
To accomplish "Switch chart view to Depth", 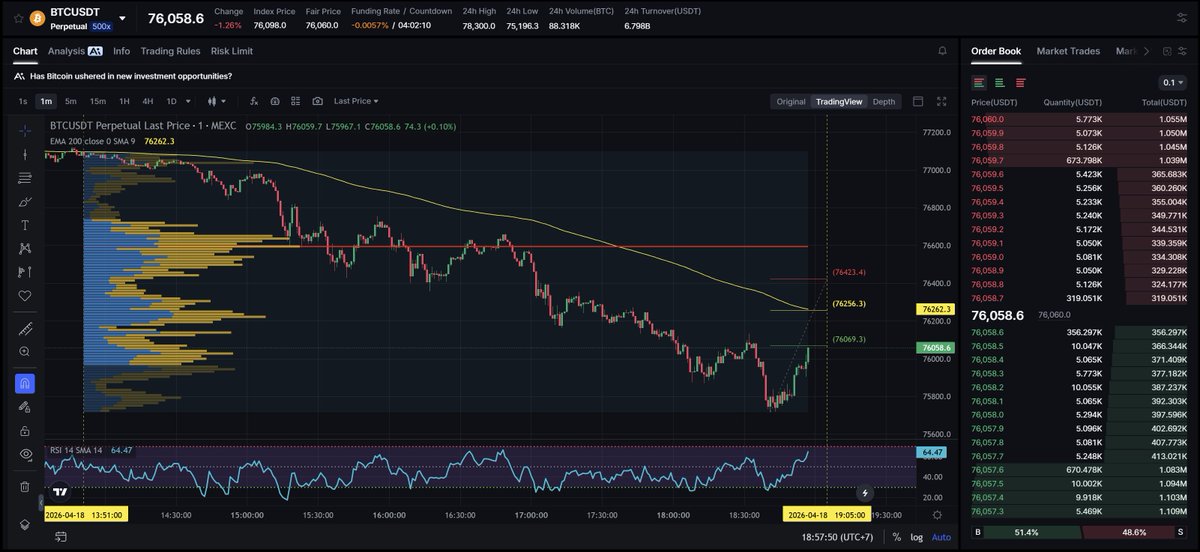I will coord(883,101).
